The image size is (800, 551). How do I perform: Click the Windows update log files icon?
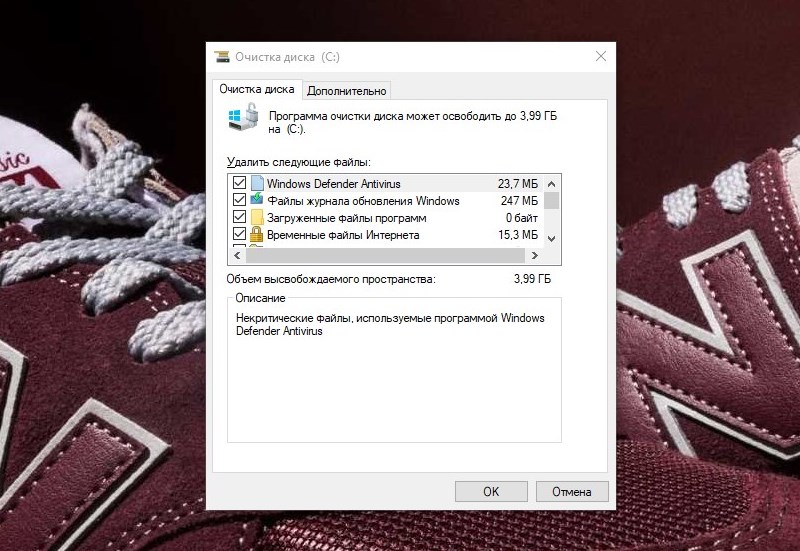(257, 200)
